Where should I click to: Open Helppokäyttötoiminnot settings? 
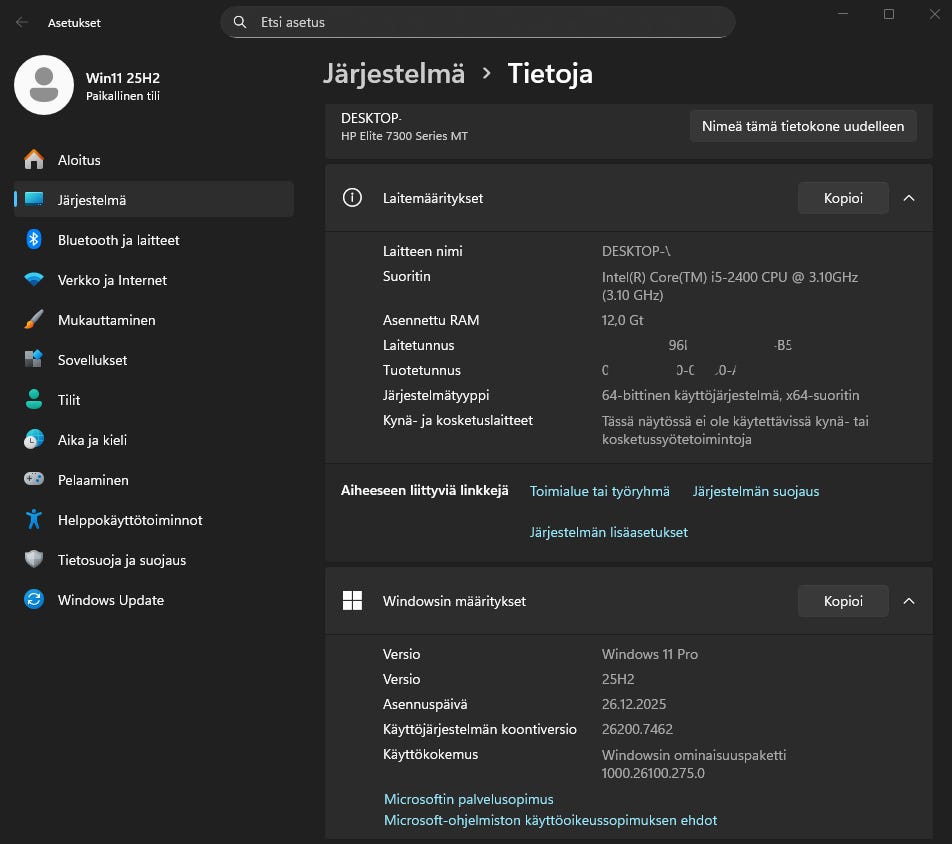[131, 520]
